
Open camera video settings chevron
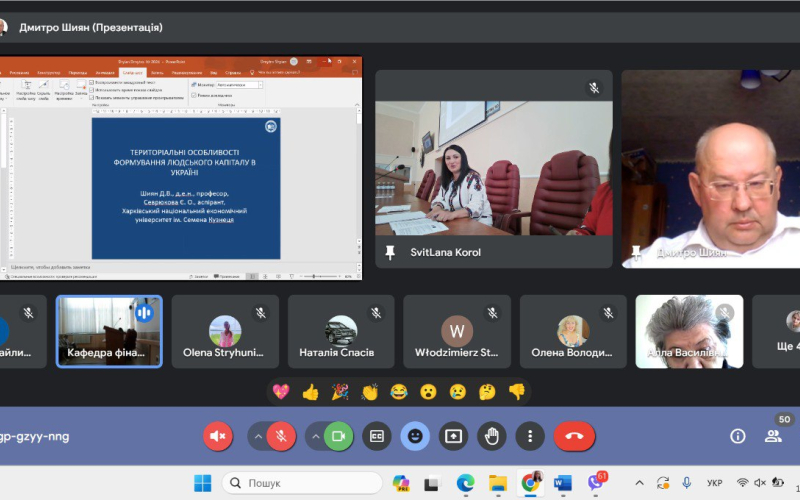[x=315, y=436]
